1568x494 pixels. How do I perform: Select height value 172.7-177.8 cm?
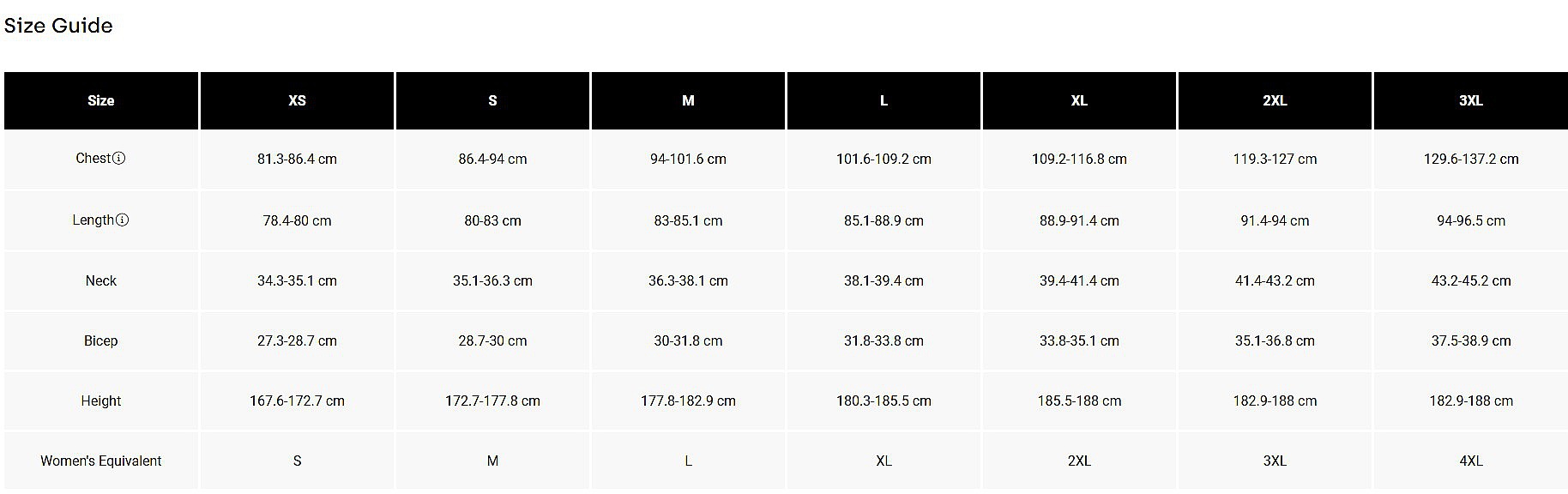[x=492, y=401]
